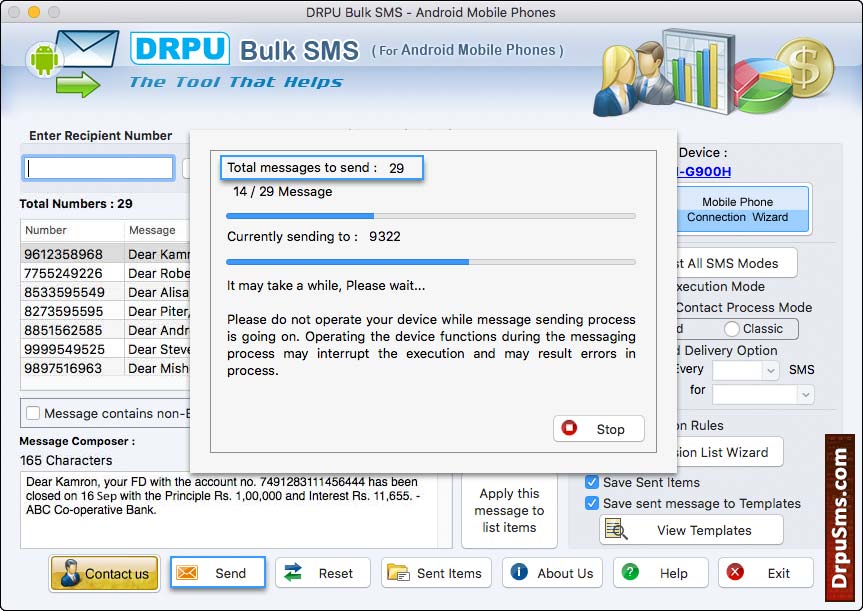The height and width of the screenshot is (611, 863).
Task: Click 'Total messages to send : 29' field
Action: [322, 168]
